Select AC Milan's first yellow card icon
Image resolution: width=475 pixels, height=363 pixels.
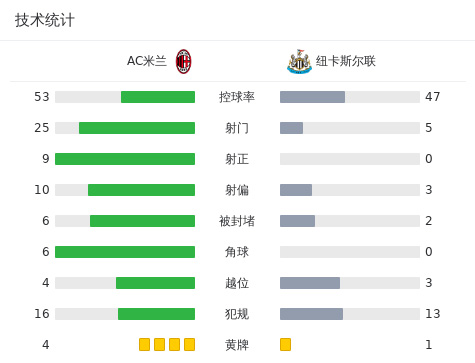(144, 345)
